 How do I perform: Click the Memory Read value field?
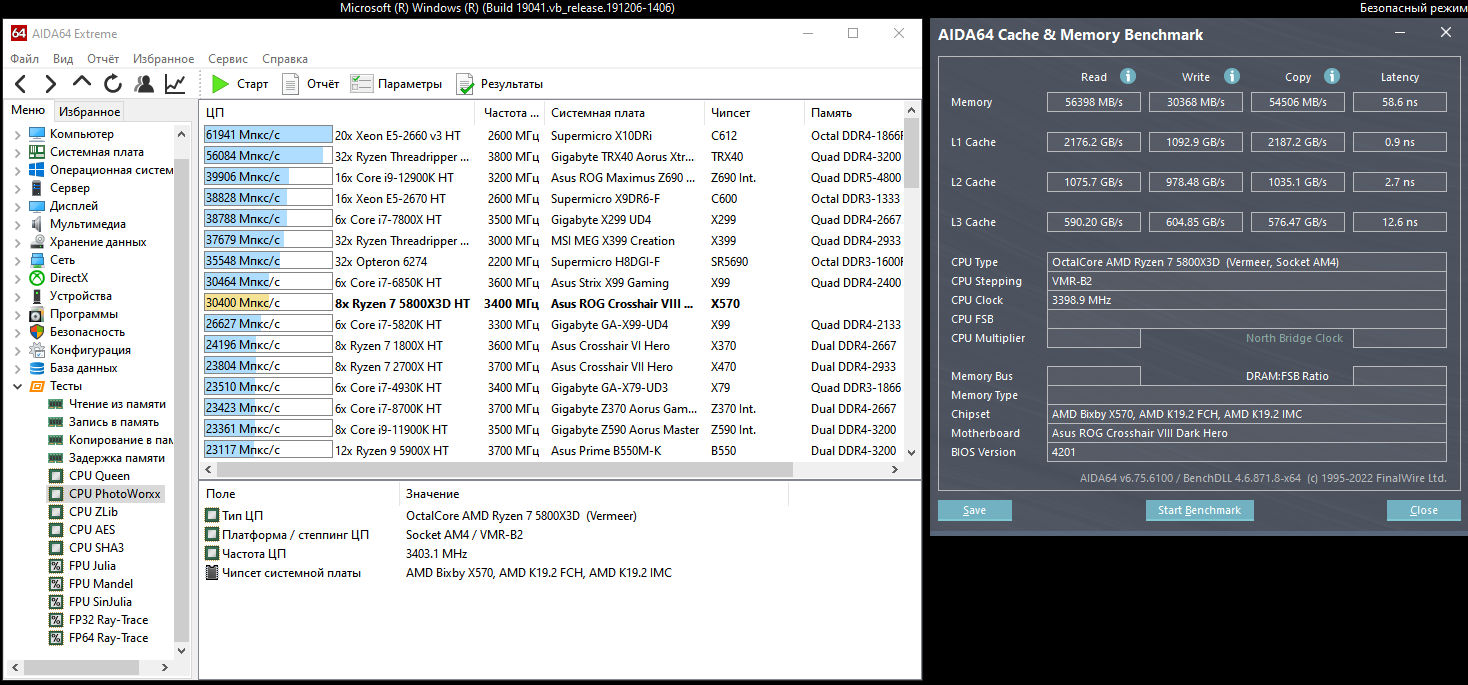coord(1094,102)
